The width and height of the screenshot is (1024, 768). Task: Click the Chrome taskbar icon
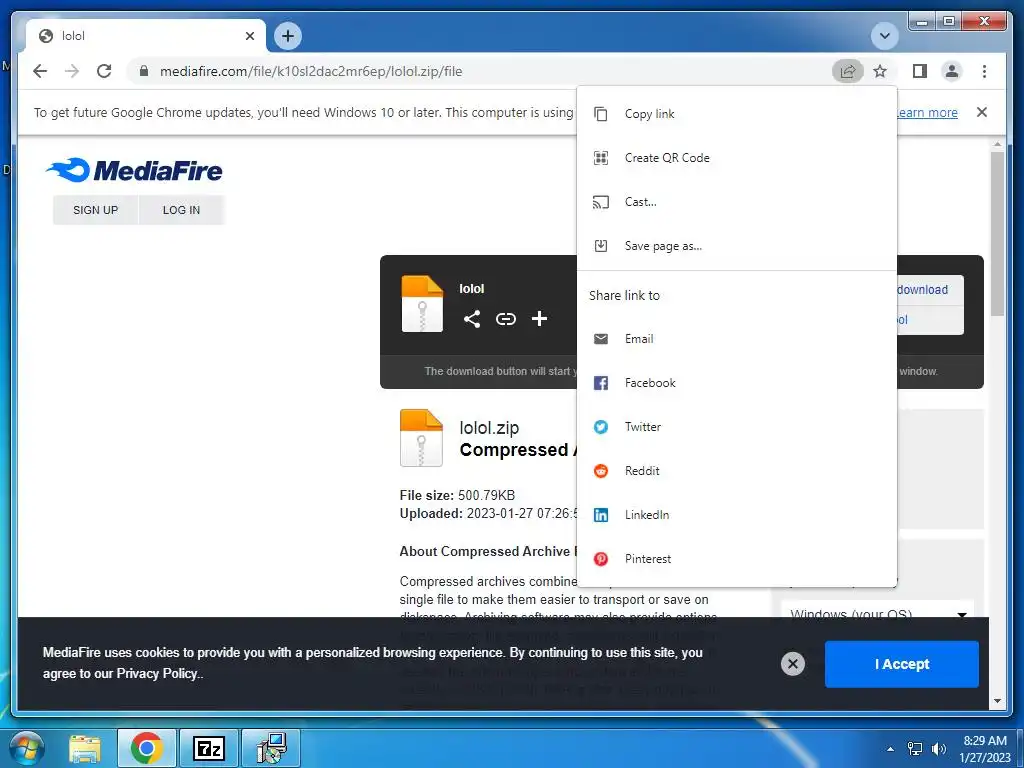click(146, 748)
